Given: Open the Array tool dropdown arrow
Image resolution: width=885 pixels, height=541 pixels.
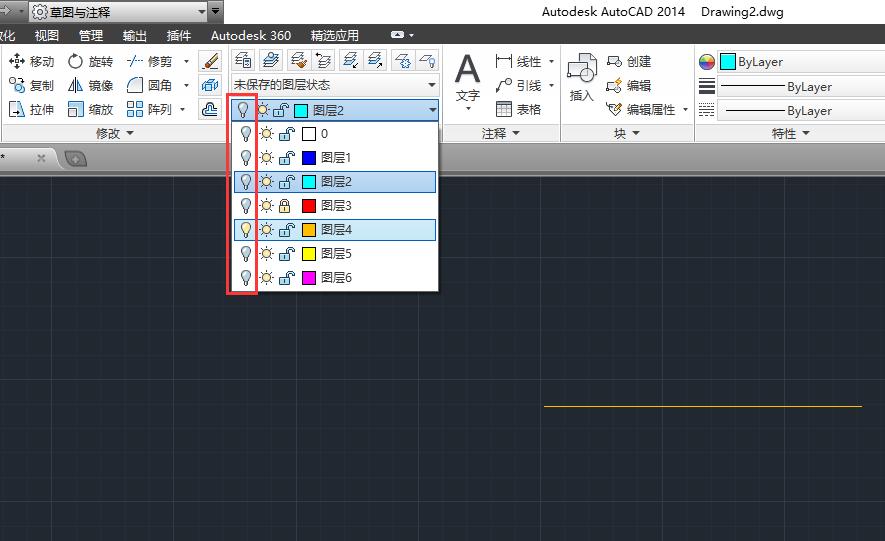Looking at the screenshot, I should pyautogui.click(x=182, y=109).
